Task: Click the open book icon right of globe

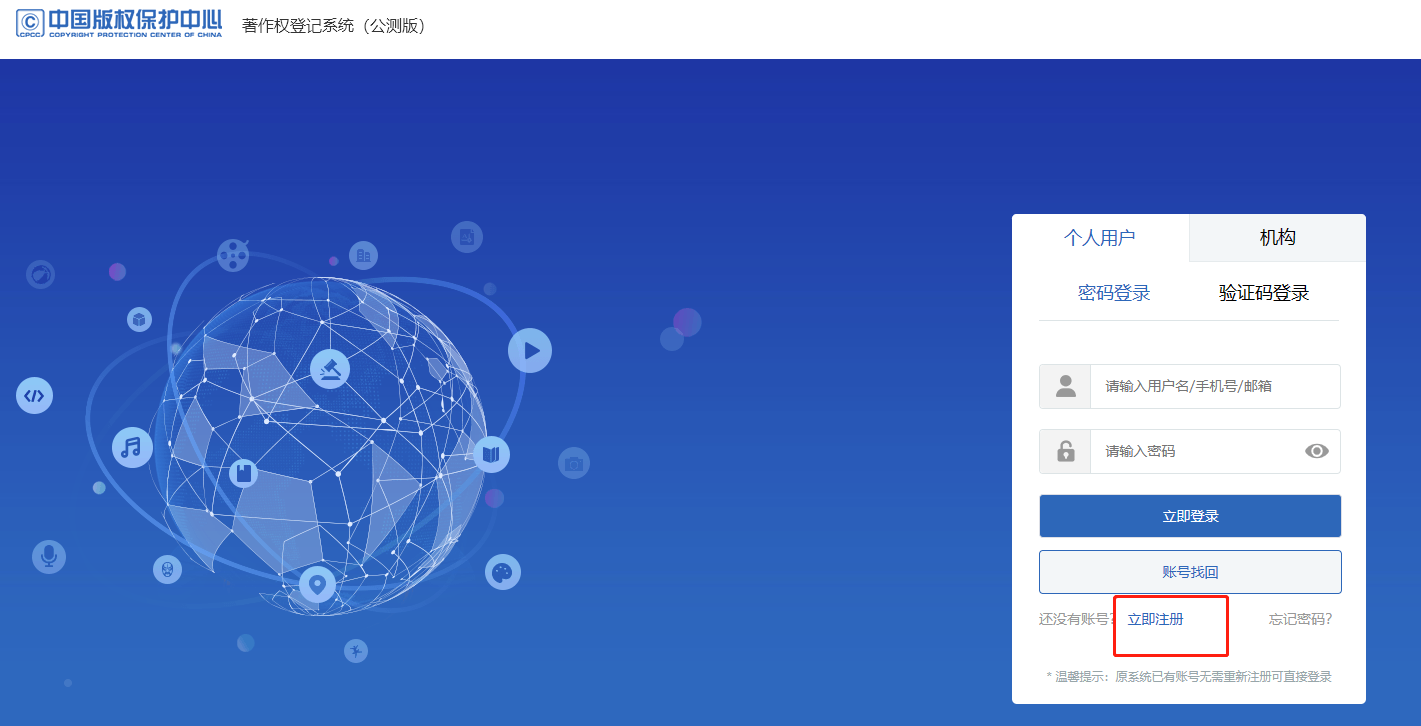Action: pyautogui.click(x=491, y=455)
